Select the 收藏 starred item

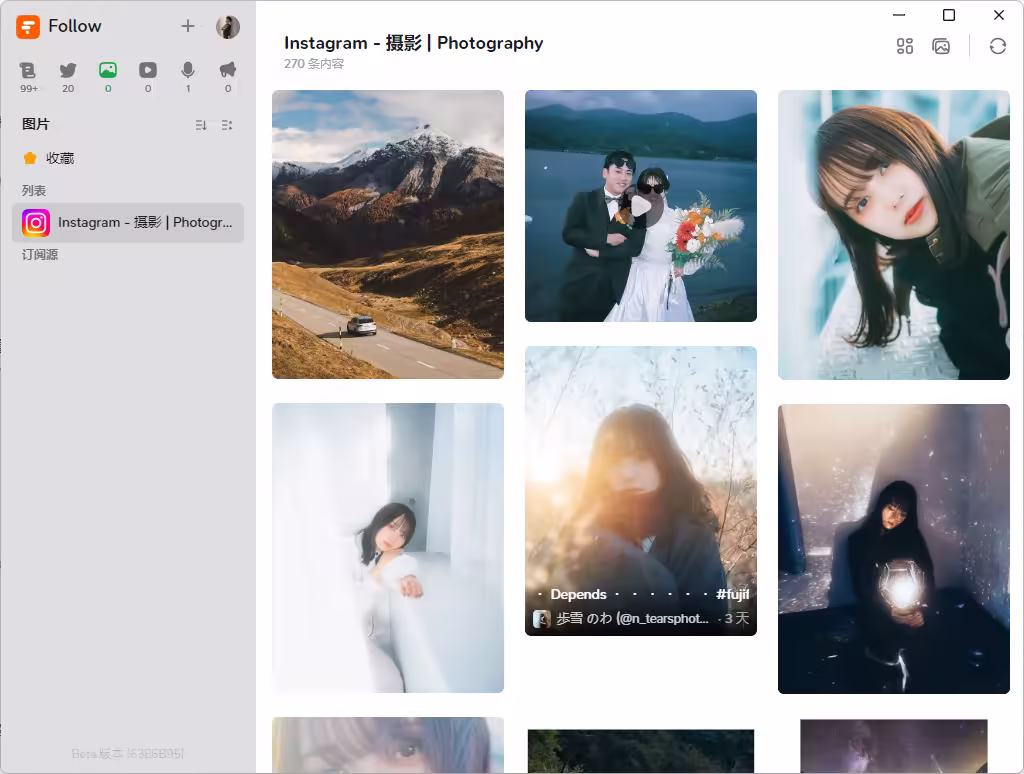(x=60, y=158)
